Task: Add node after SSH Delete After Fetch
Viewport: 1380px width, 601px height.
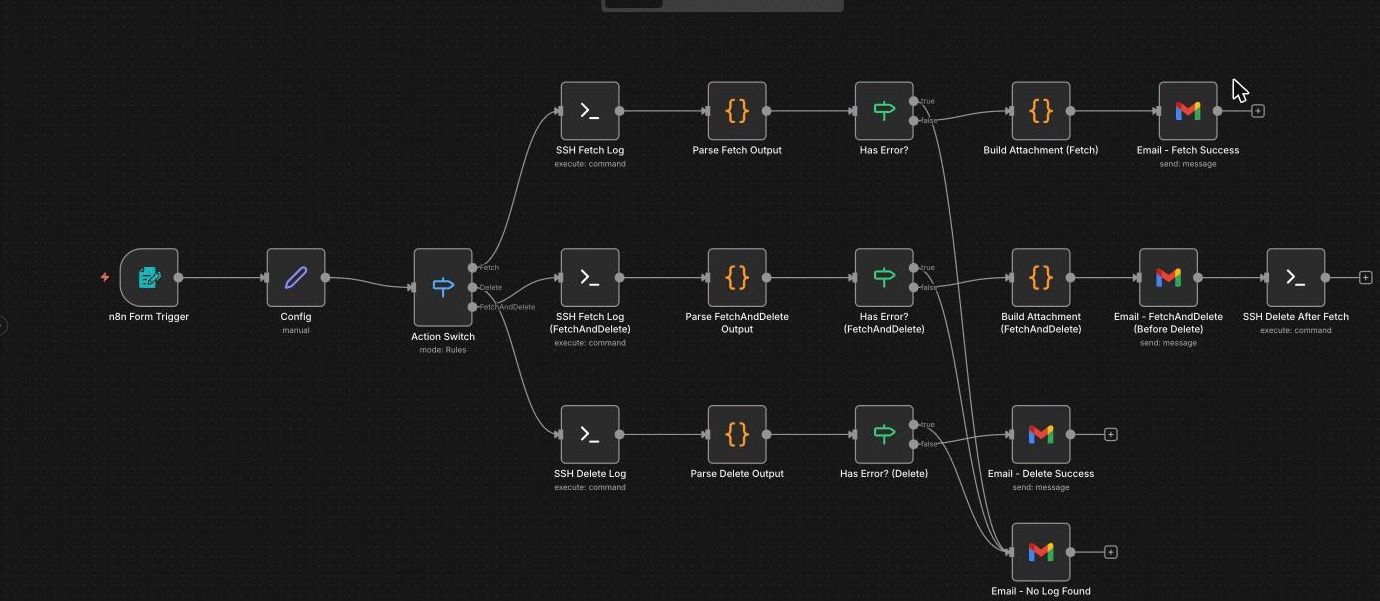Action: point(1366,278)
